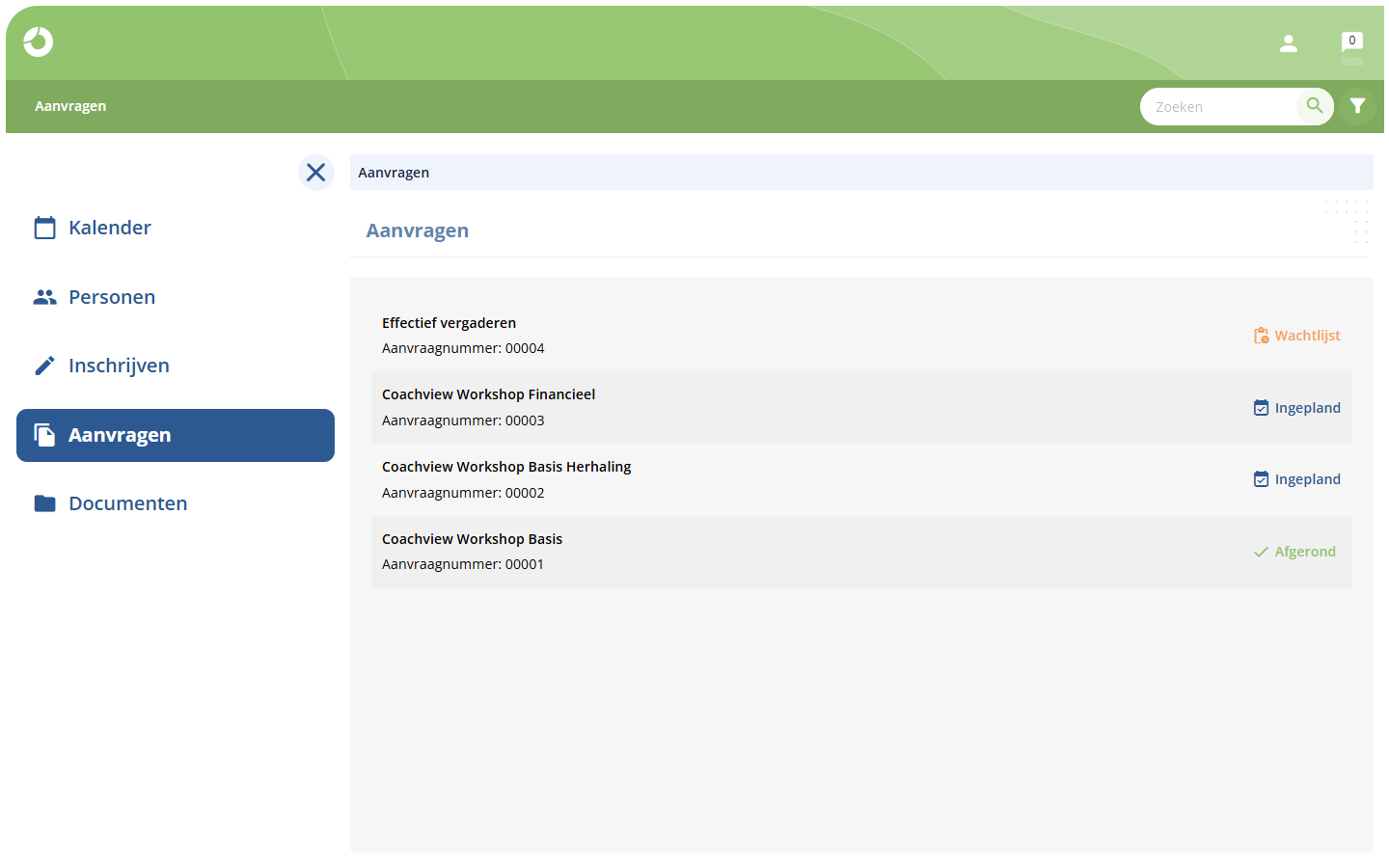Click Aanvraagnummer: 00004 text
The width and height of the screenshot is (1389, 868).
coord(463,348)
